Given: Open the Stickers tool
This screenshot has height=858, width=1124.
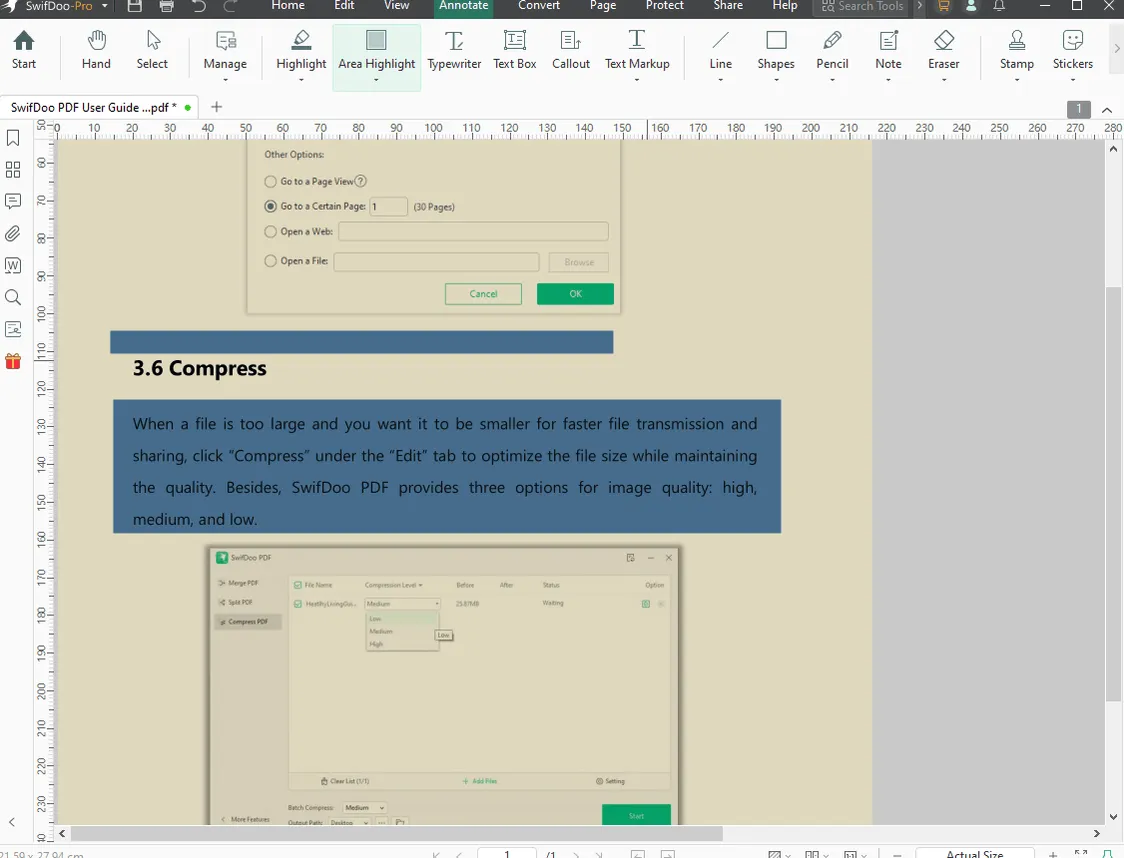Looking at the screenshot, I should pos(1072,50).
